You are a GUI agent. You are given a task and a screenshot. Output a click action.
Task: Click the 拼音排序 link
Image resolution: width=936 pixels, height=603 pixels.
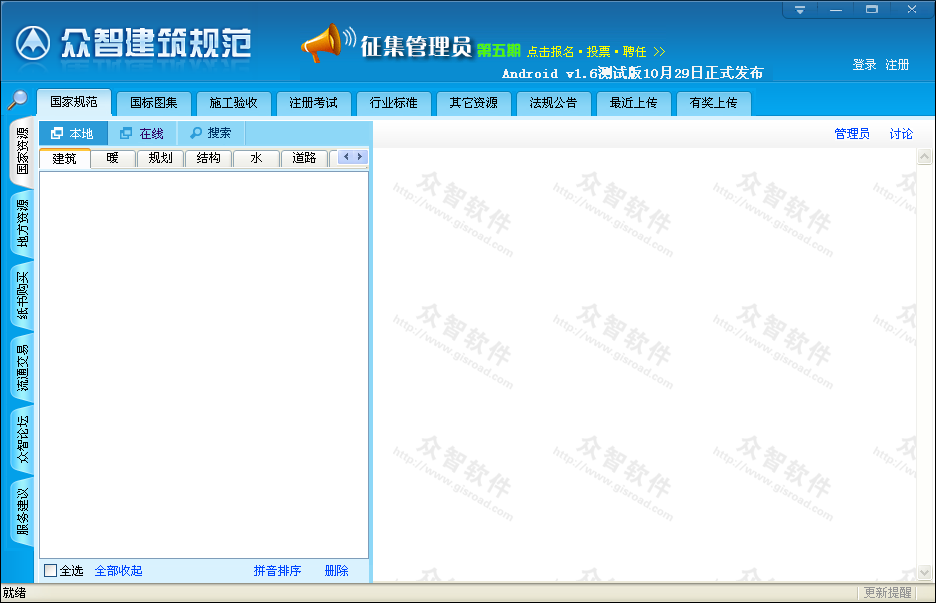(x=277, y=571)
